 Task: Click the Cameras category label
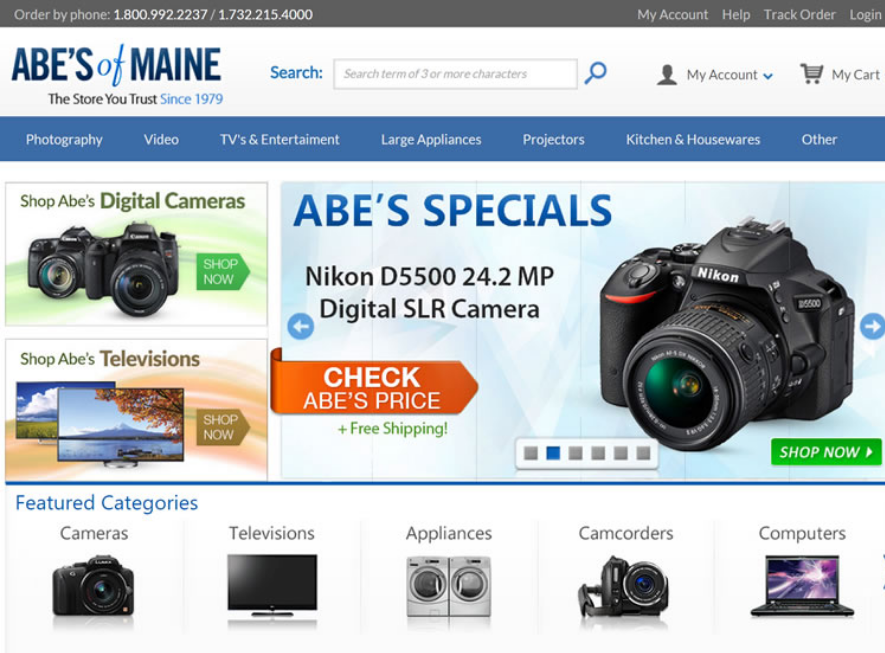point(94,533)
